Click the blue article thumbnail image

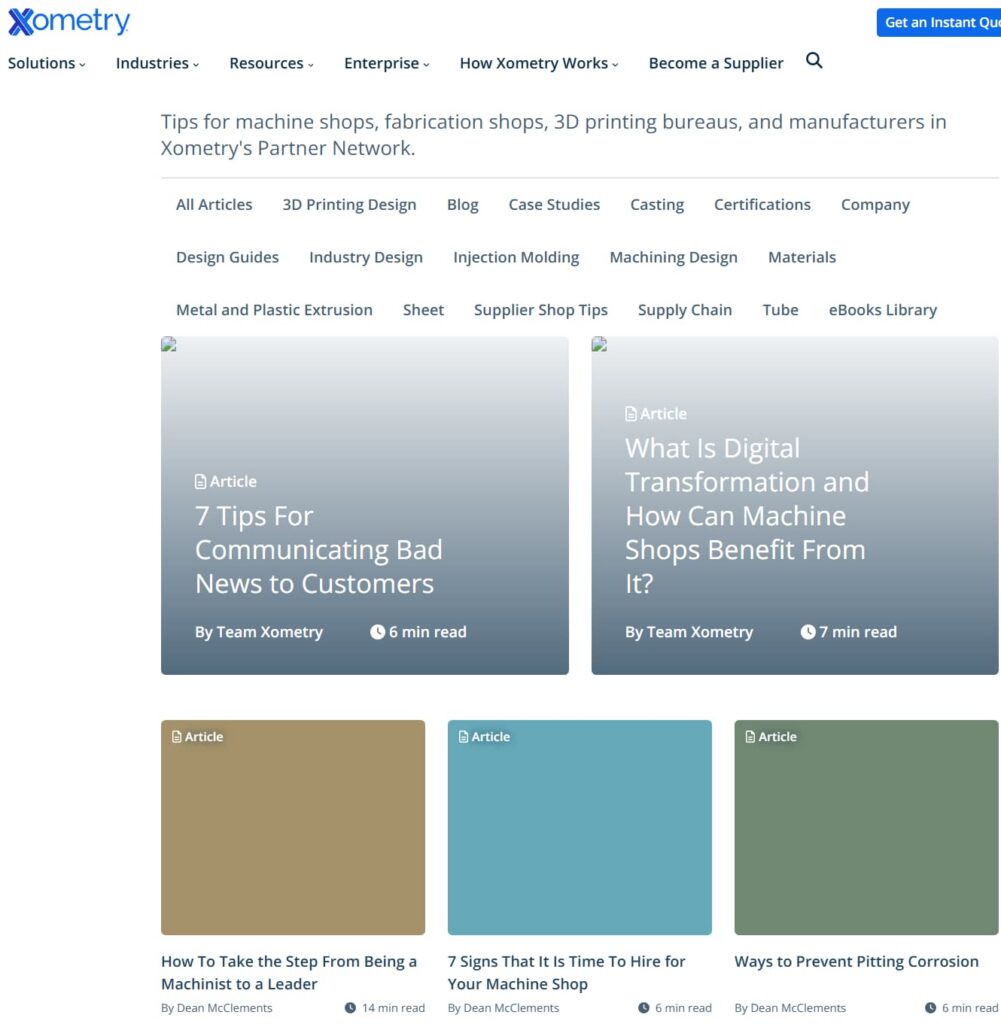pos(580,827)
